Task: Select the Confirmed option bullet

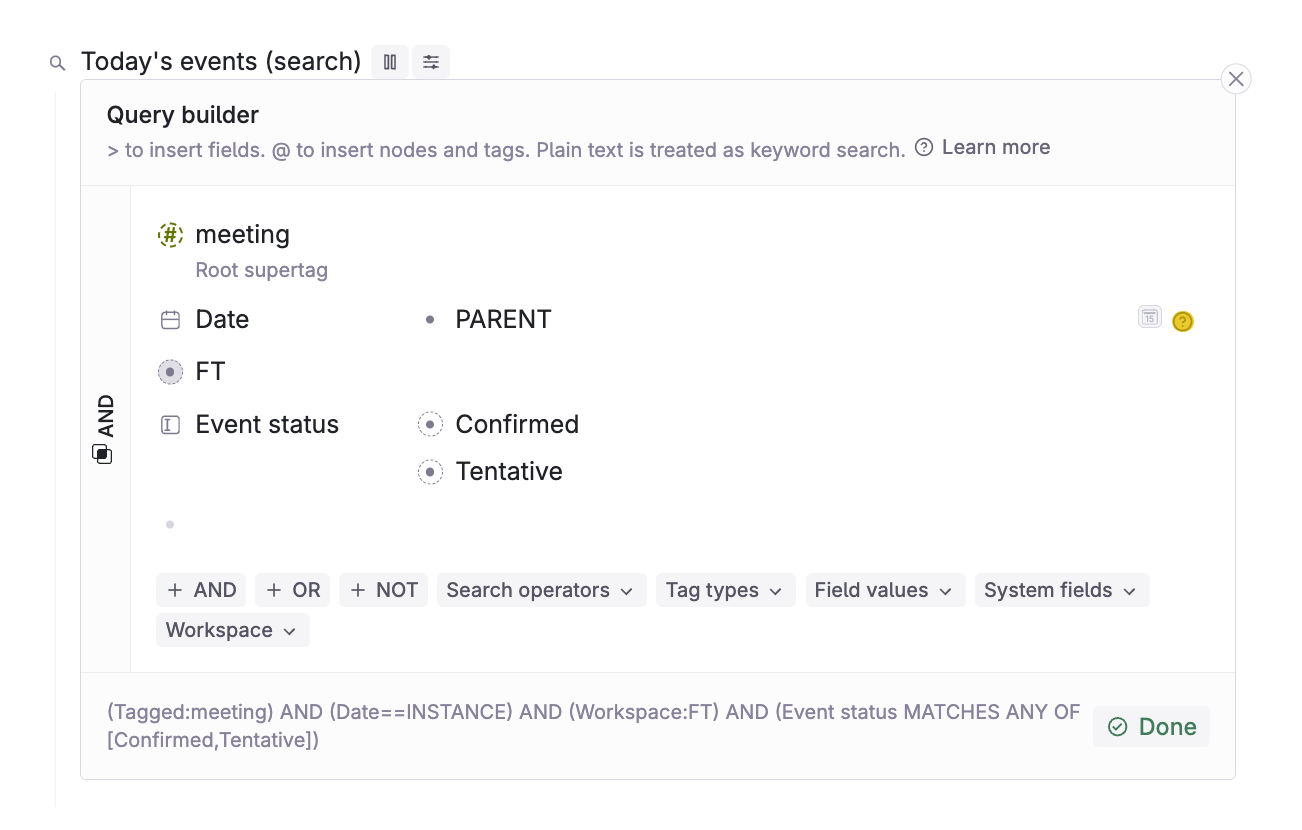Action: click(430, 425)
